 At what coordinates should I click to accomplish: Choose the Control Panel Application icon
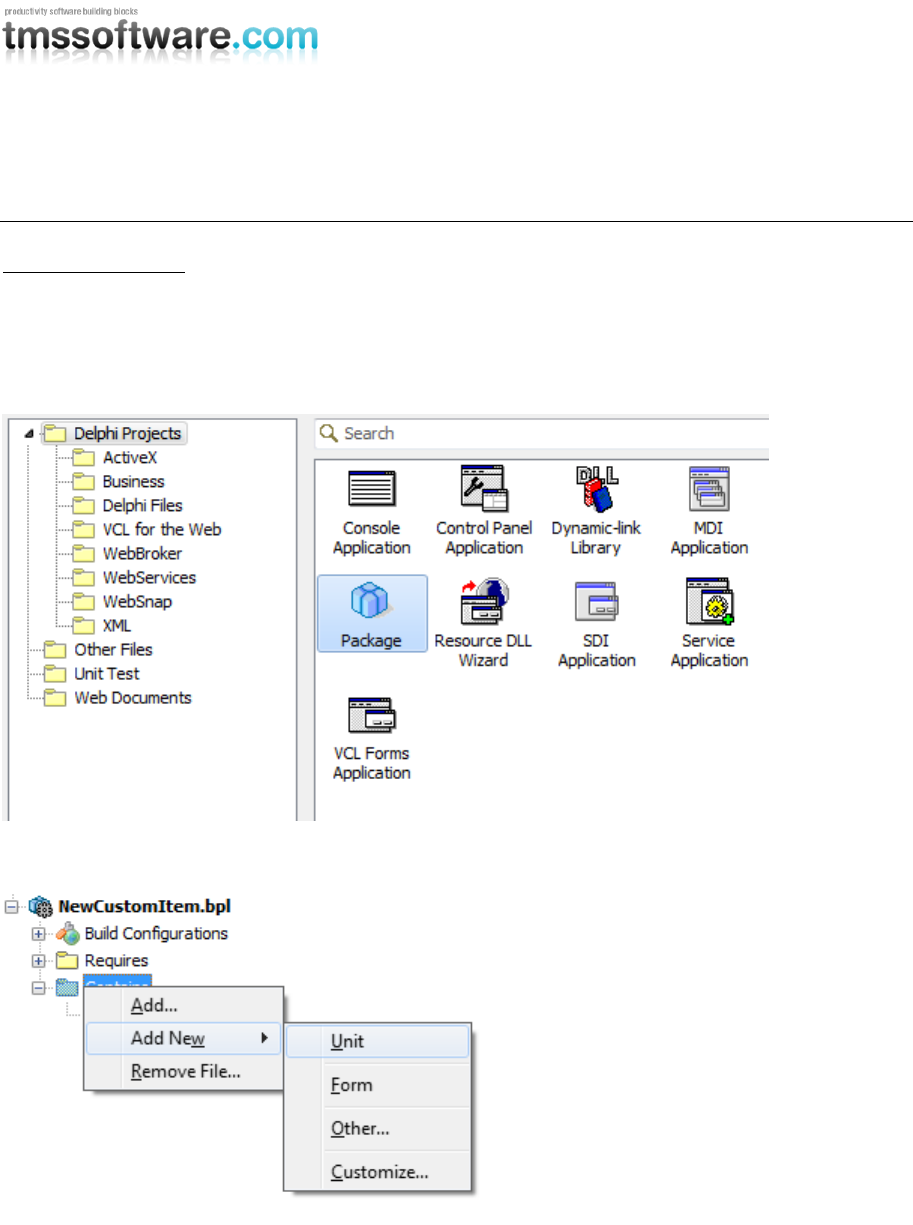coord(484,488)
